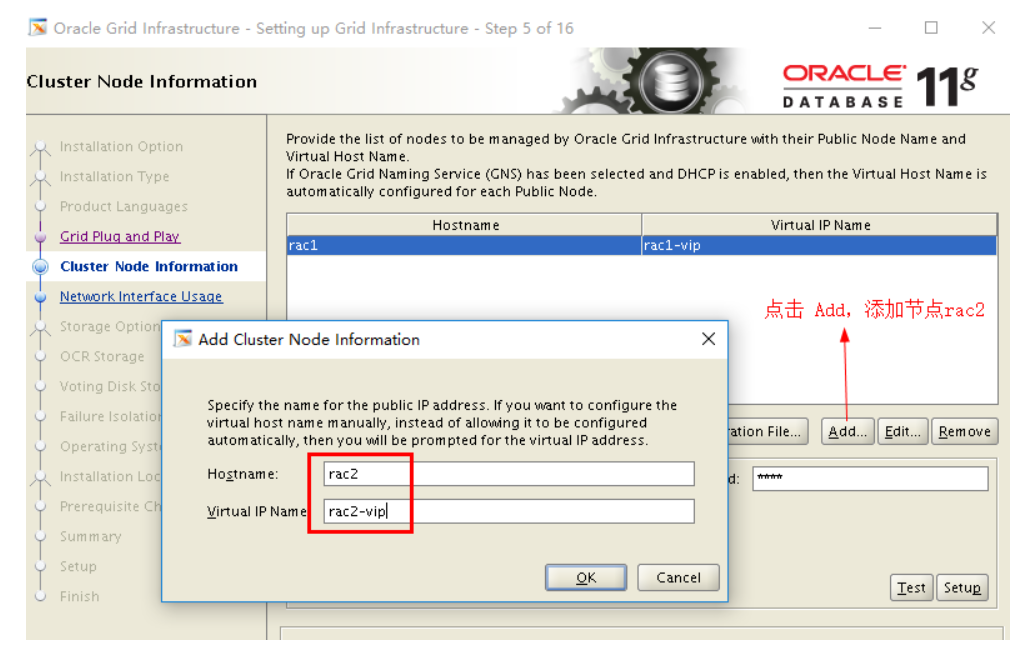Image resolution: width=1031 pixels, height=654 pixels.
Task: Click OK in Add Cluster Node dialog
Action: point(585,578)
